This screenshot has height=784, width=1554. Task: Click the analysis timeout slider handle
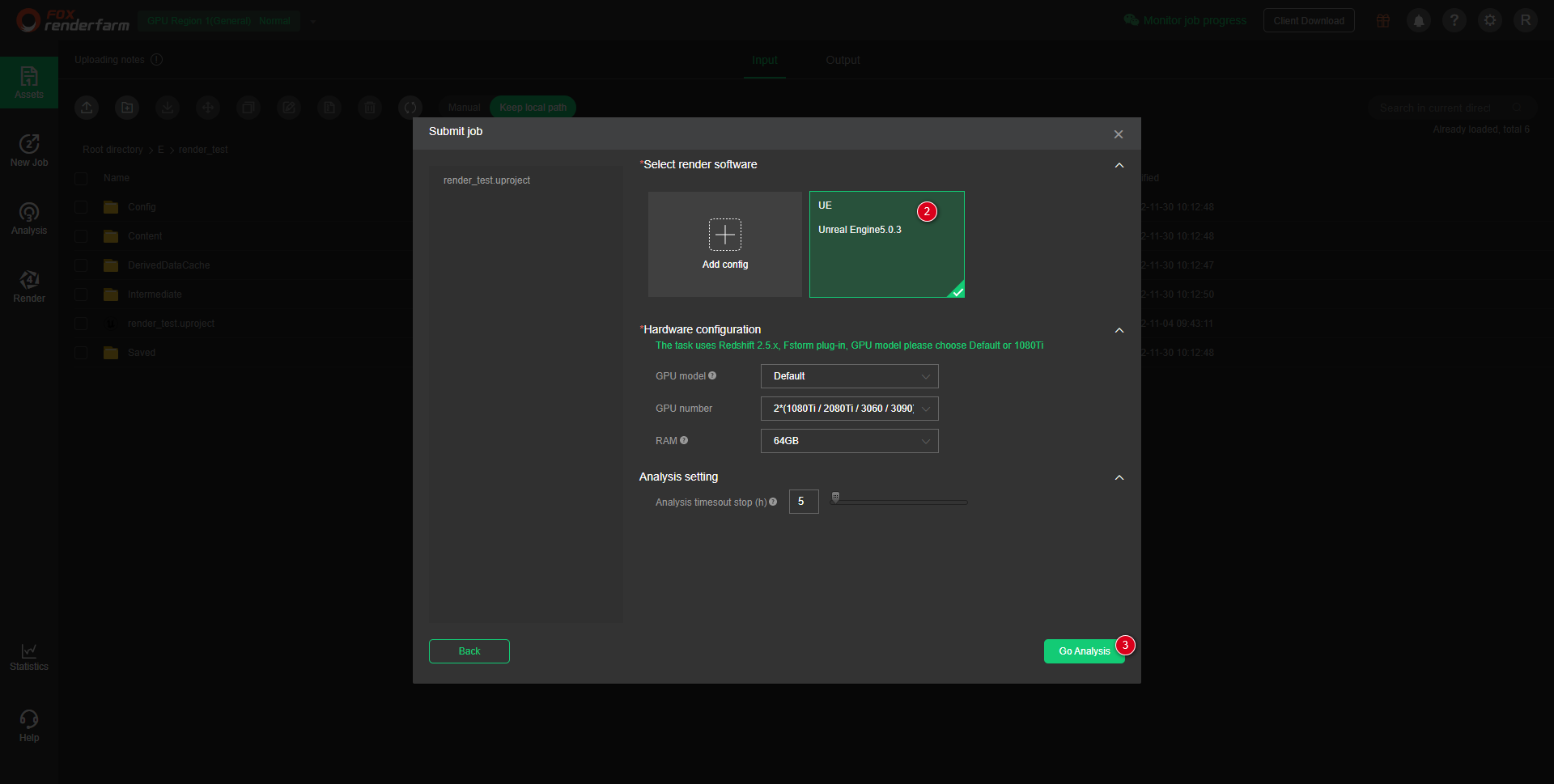(835, 498)
